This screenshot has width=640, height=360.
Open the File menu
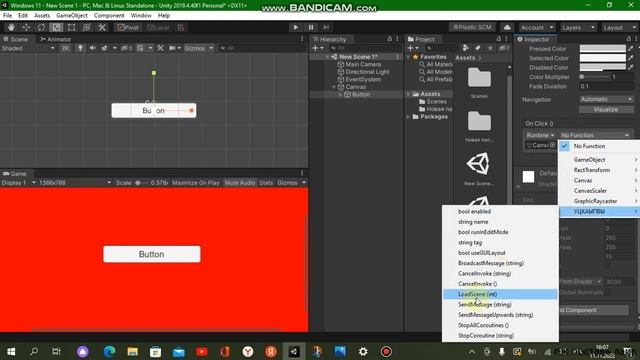7,16
